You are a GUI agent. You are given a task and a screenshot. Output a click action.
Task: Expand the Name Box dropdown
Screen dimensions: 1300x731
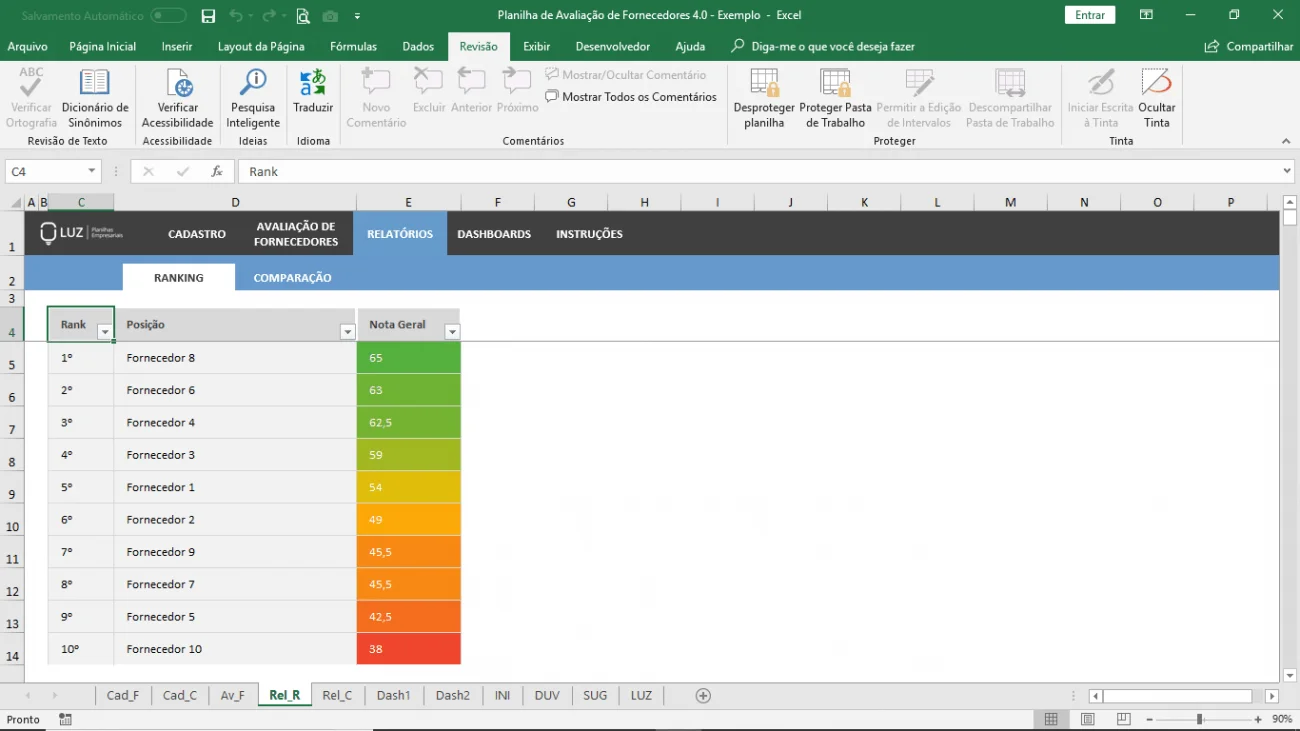(93, 172)
